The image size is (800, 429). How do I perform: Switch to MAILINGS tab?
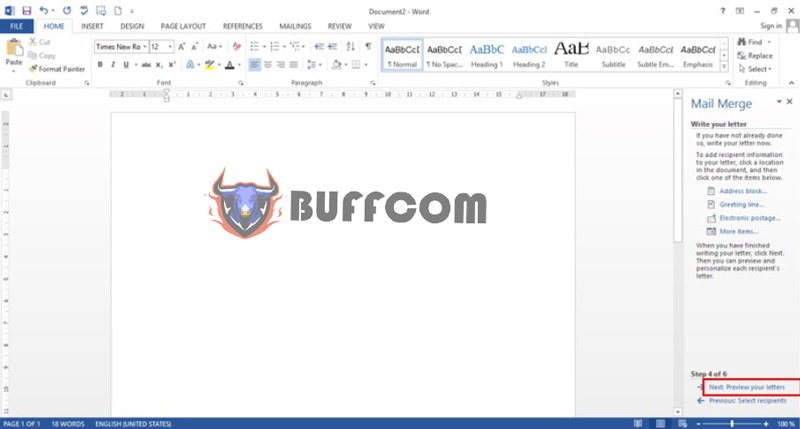(x=295, y=26)
